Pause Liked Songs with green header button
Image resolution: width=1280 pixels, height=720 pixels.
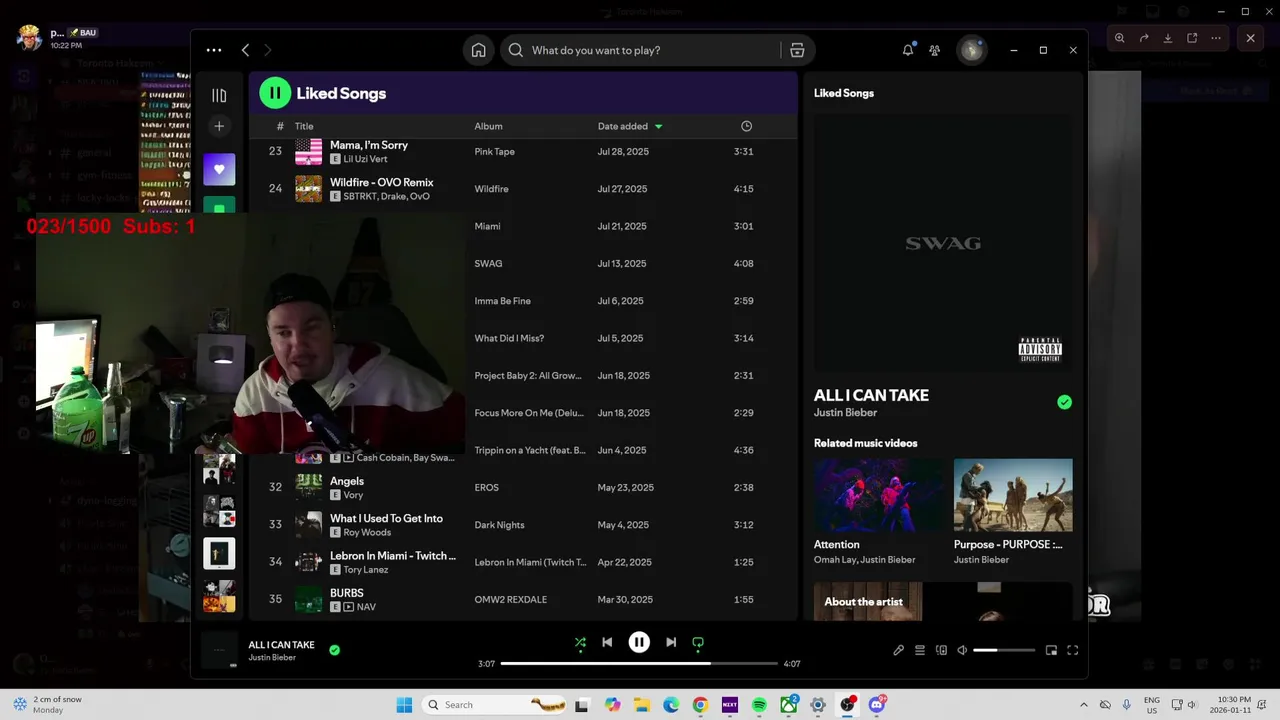pyautogui.click(x=275, y=93)
